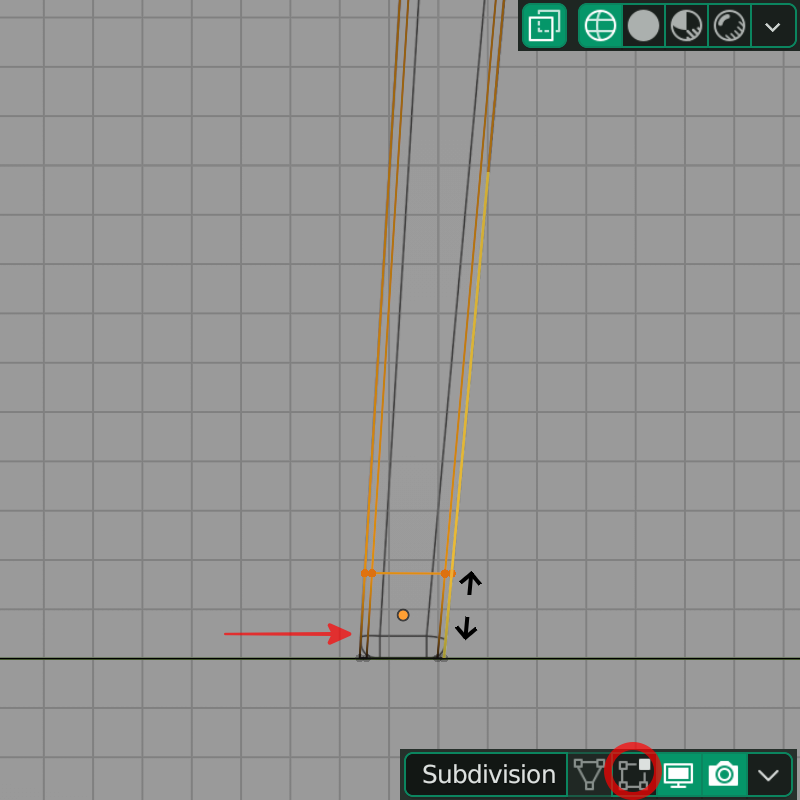Open the viewport shading options dropdown
800x800 pixels.
tap(773, 26)
